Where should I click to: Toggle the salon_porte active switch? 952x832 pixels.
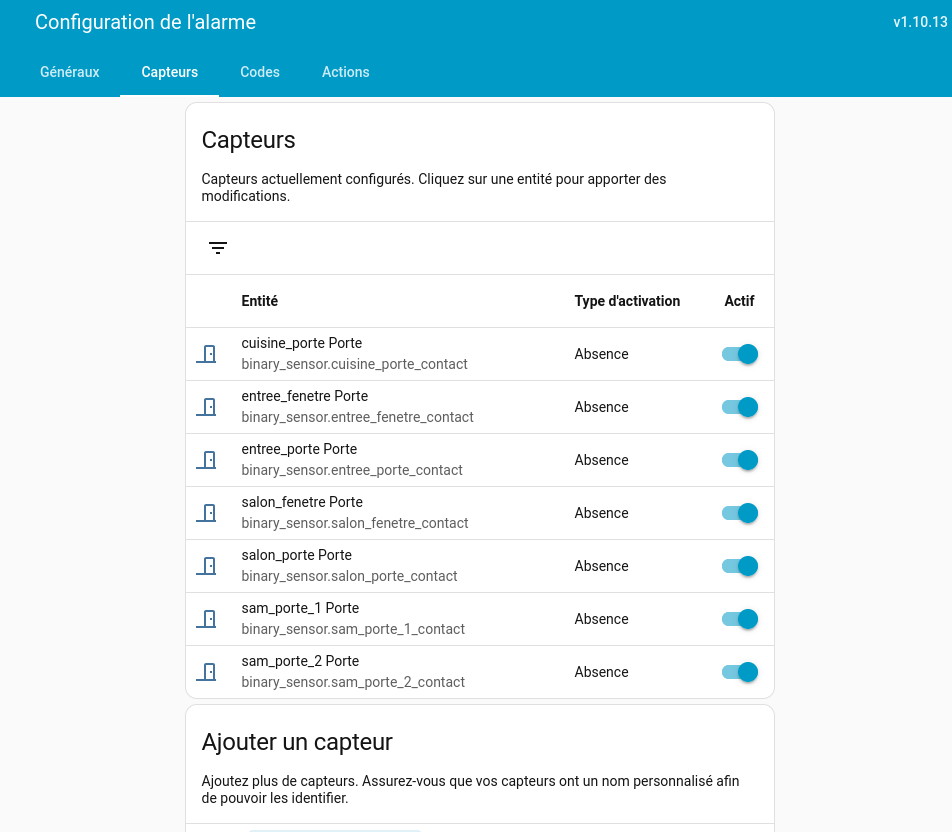click(739, 565)
